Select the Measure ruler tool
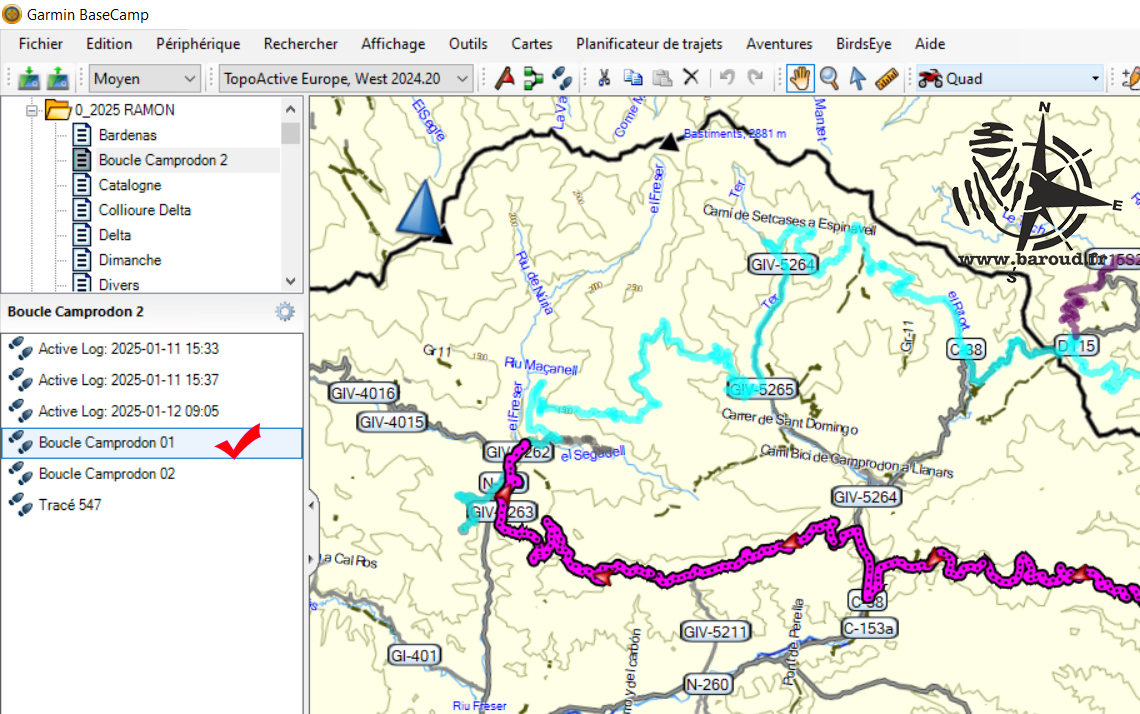The width and height of the screenshot is (1140, 714). point(886,79)
